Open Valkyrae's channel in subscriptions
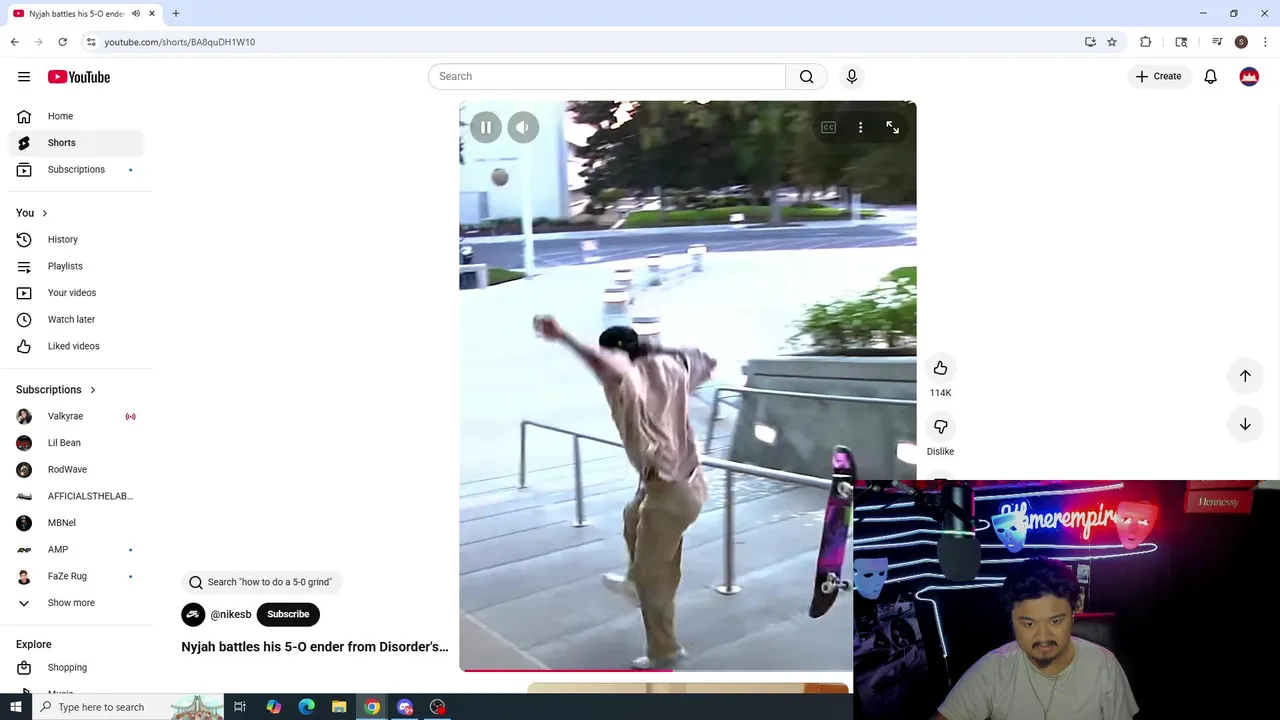 (x=76, y=416)
